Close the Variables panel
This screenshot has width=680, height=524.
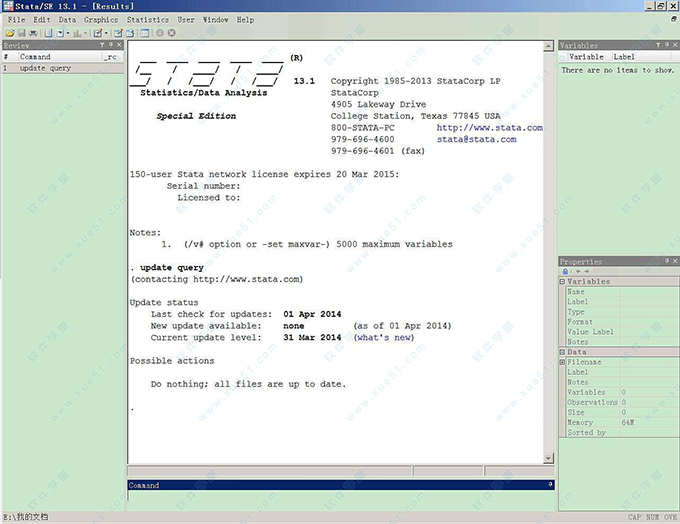(x=675, y=45)
